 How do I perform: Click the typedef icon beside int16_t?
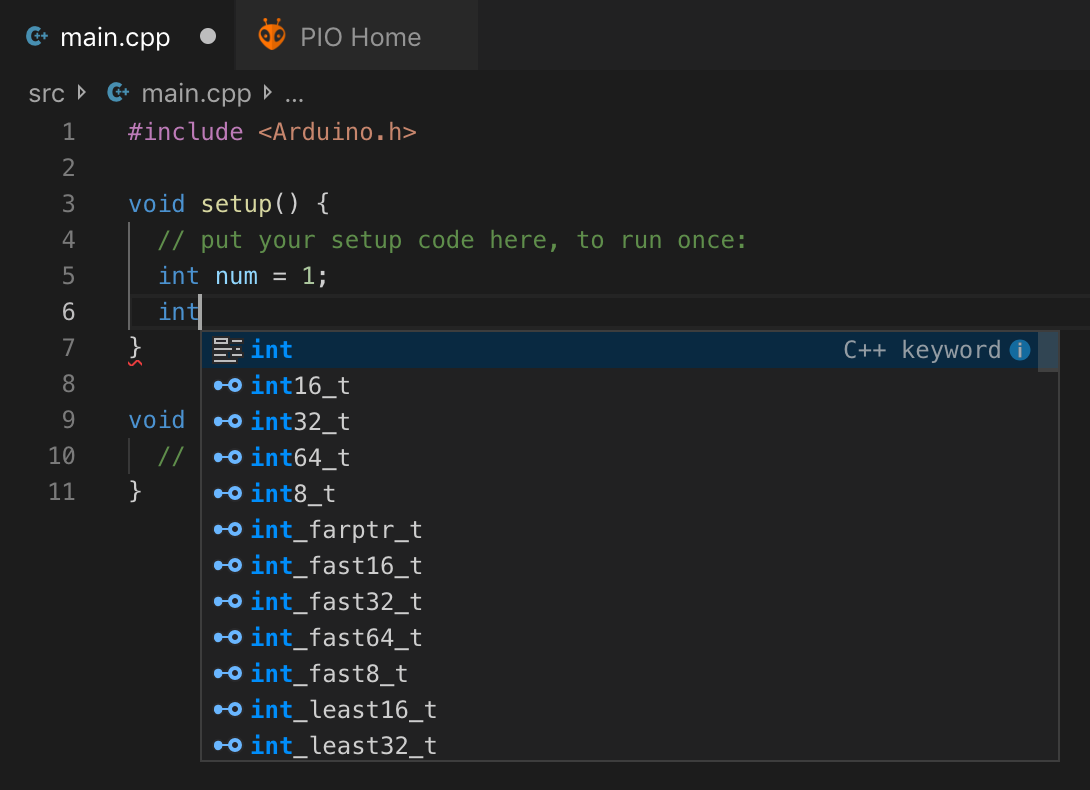pos(228,386)
